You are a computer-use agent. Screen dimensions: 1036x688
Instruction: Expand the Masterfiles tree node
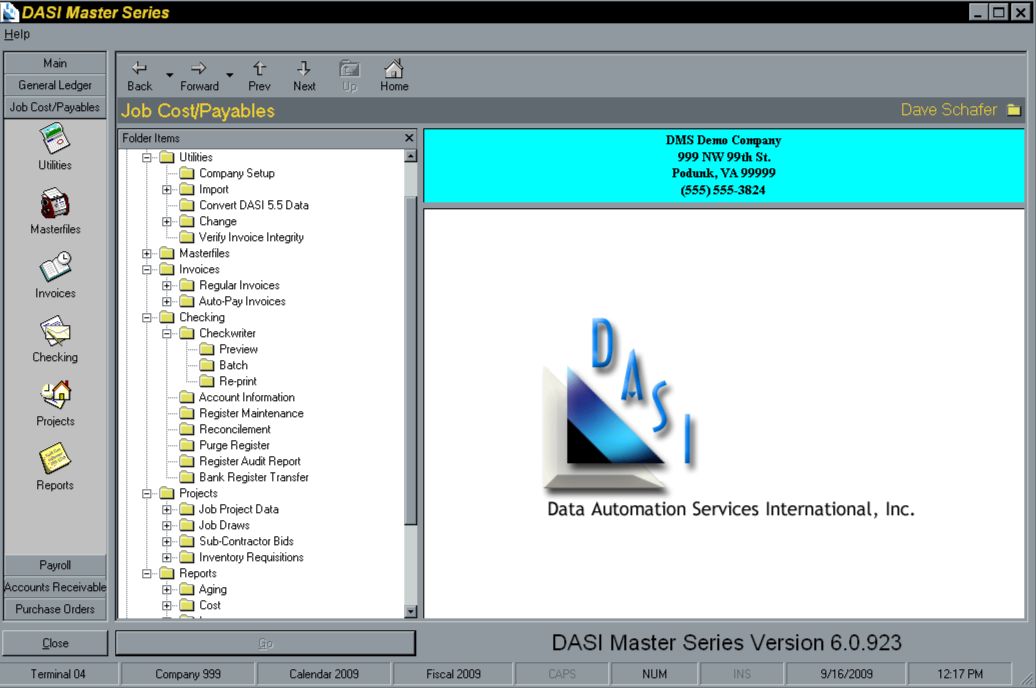147,253
